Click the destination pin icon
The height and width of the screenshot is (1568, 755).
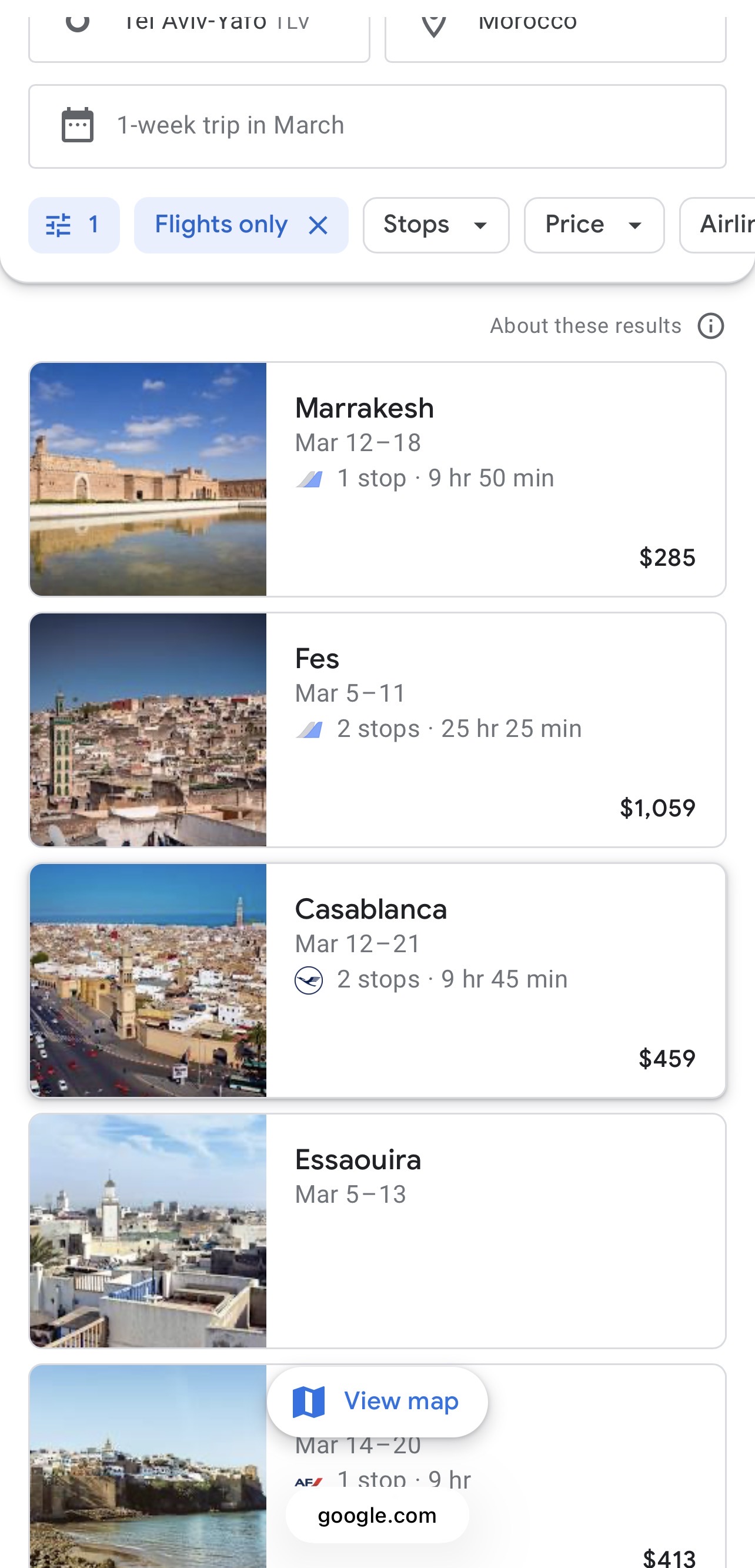434,25
